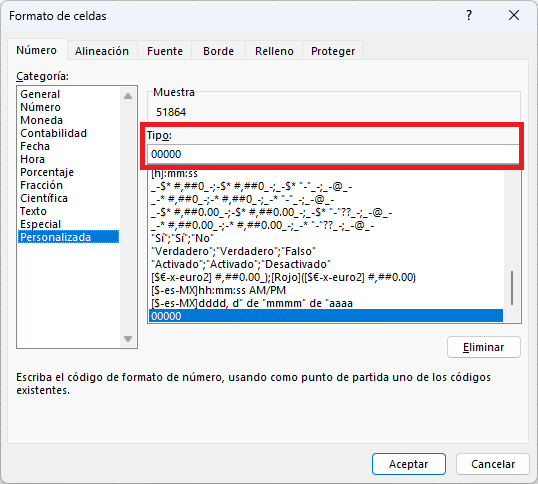
Task: Click the category list scroll down arrow
Action: tap(128, 339)
